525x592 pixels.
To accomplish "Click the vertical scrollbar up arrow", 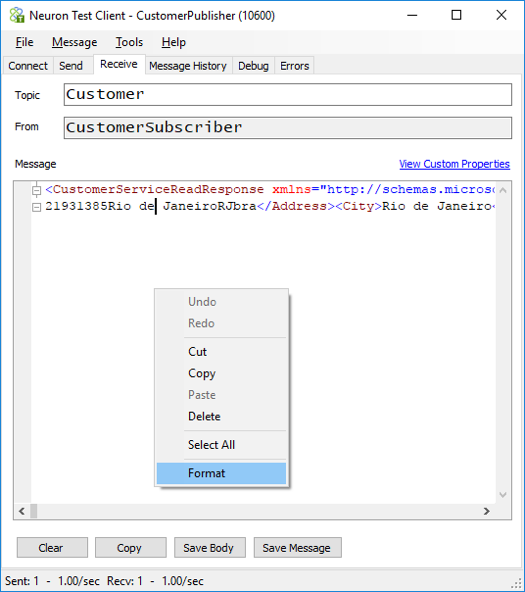I will point(503,190).
